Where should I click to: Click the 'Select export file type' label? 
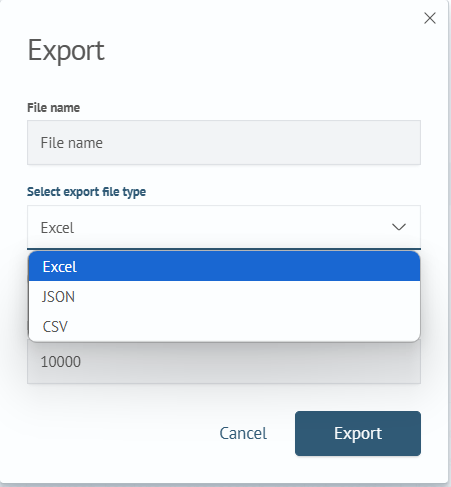click(x=86, y=192)
